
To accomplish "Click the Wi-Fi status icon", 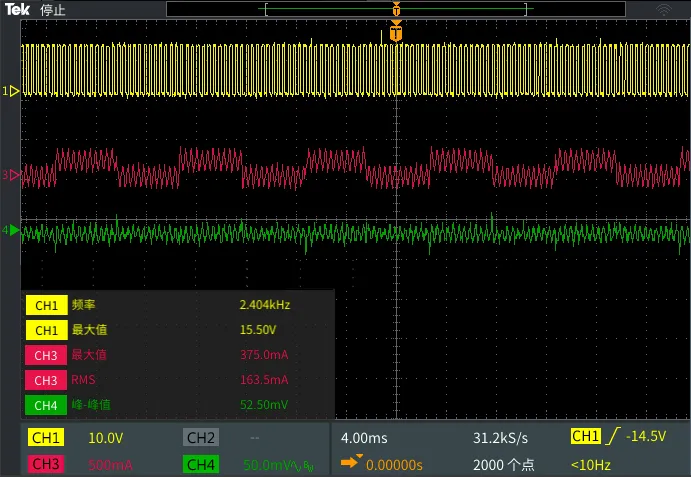I will 664,9.
